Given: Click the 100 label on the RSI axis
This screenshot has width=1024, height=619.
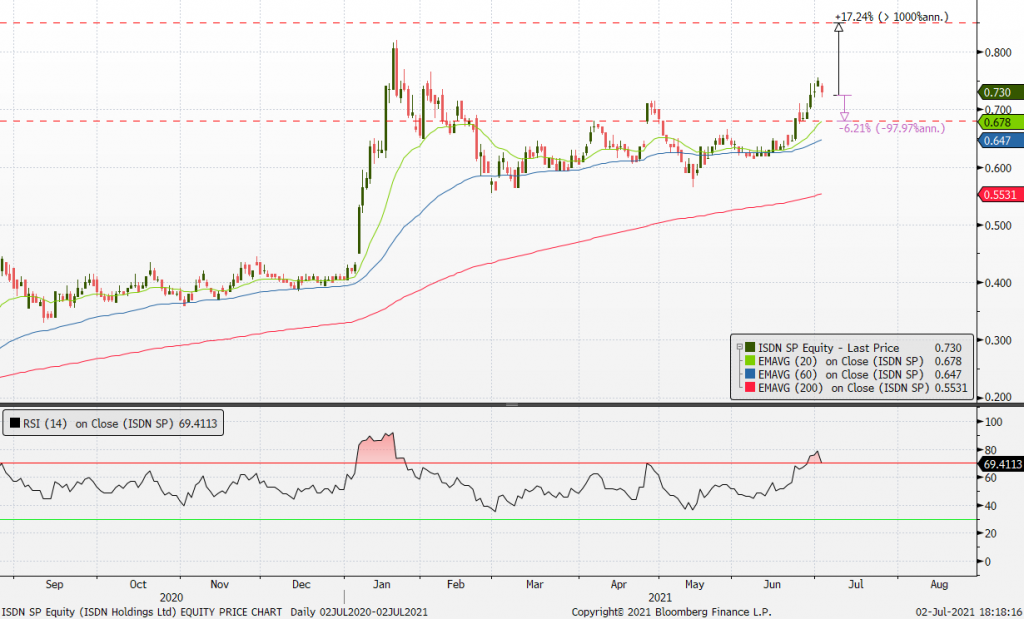Looking at the screenshot, I should (x=993, y=422).
